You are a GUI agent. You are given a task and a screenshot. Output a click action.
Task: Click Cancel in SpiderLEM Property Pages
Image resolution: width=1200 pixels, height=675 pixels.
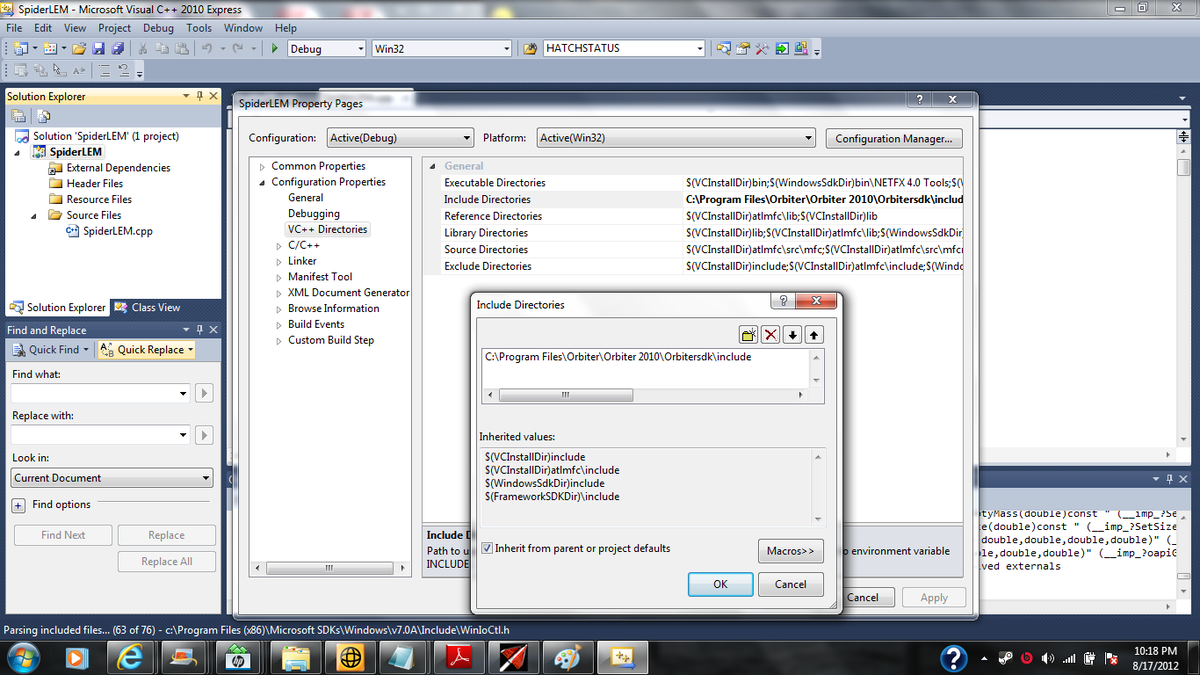pyautogui.click(x=862, y=597)
